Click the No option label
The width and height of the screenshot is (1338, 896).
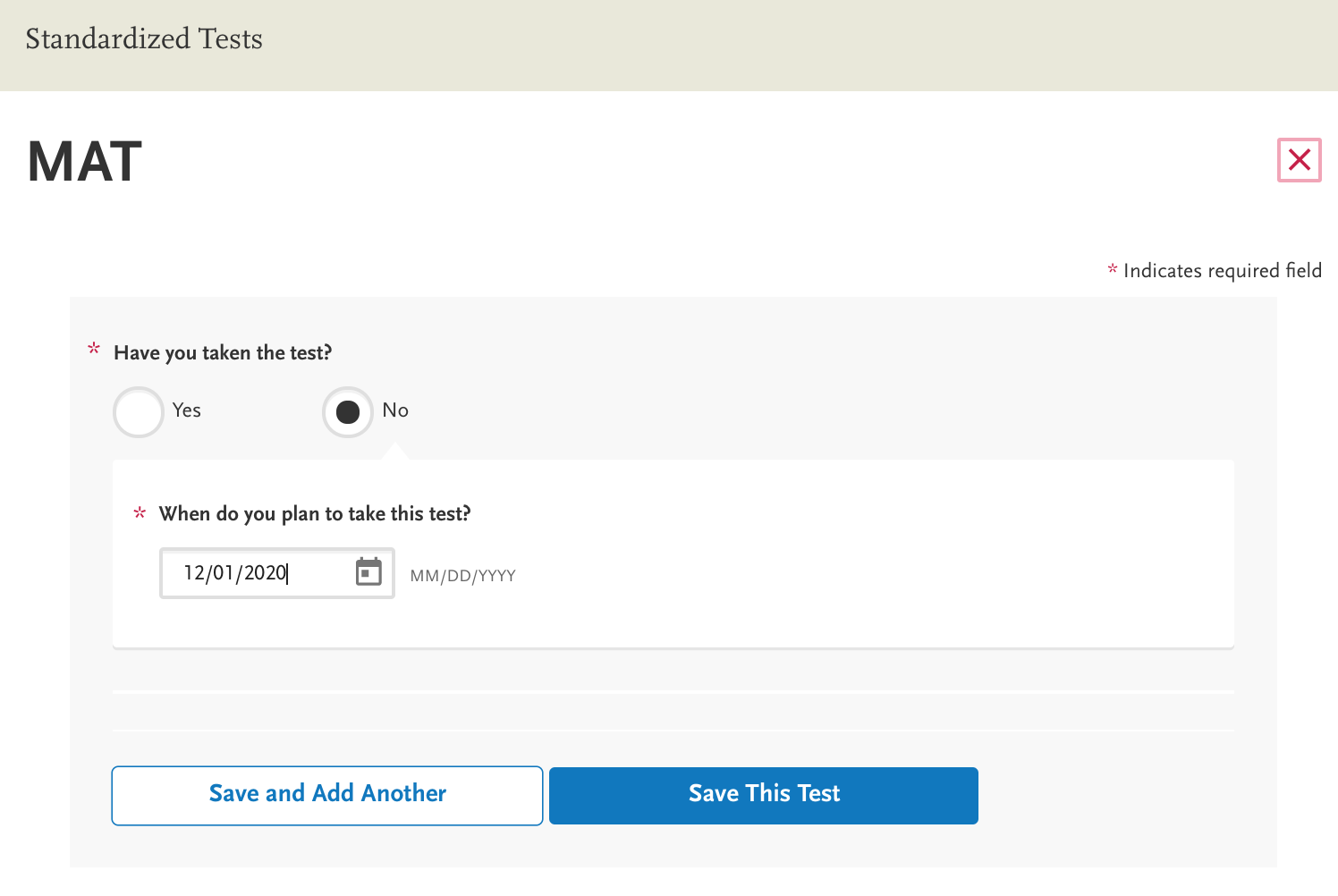tap(395, 410)
